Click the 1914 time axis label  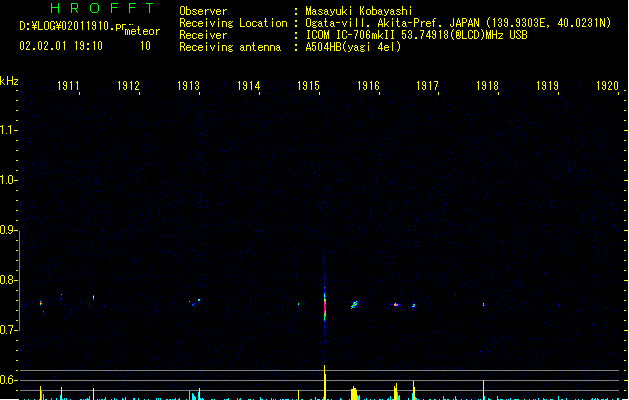click(x=249, y=86)
